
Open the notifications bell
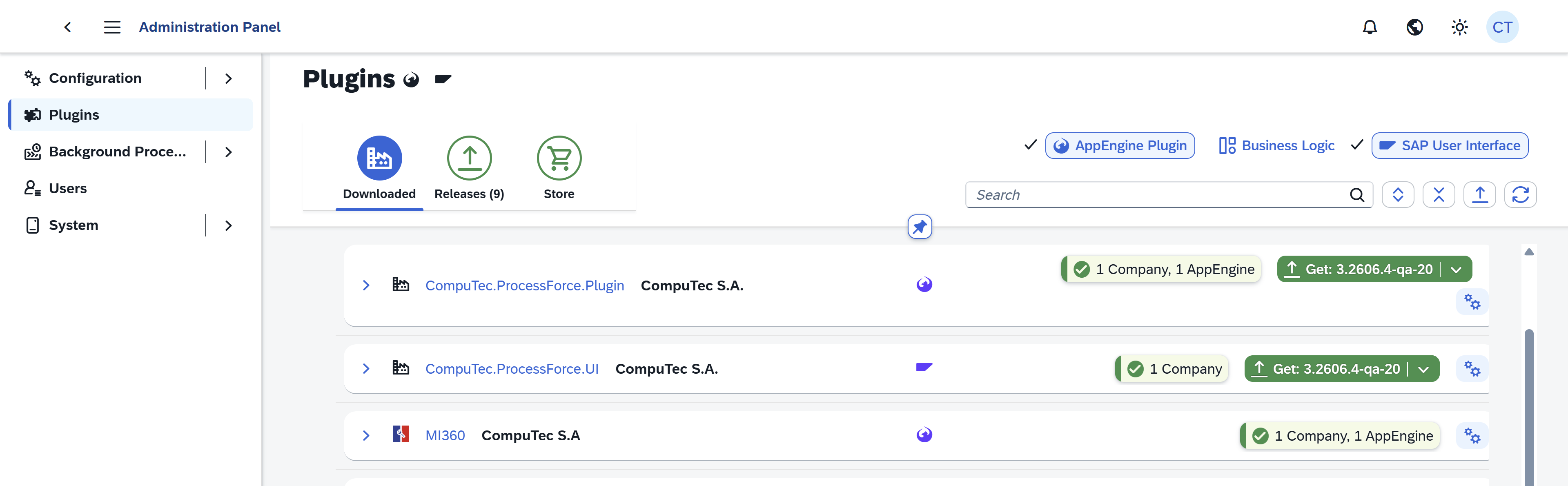tap(1370, 27)
